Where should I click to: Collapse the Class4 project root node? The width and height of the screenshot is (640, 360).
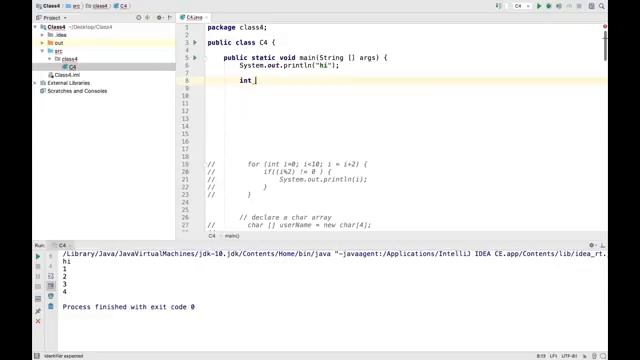pos(36,27)
